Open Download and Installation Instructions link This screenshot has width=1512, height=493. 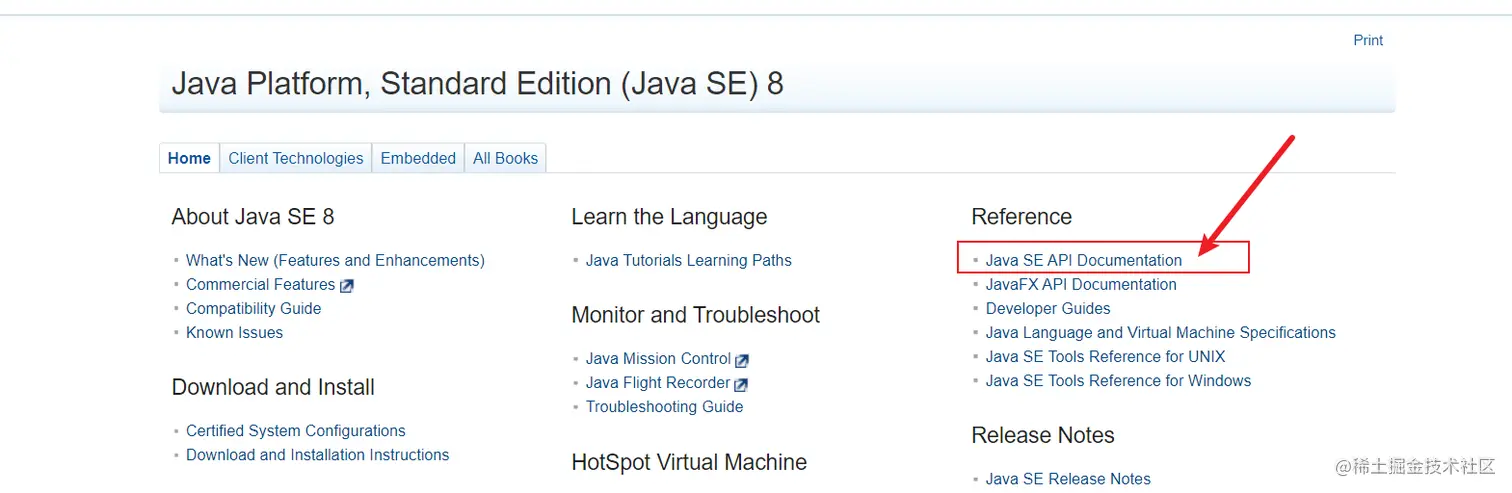(317, 454)
